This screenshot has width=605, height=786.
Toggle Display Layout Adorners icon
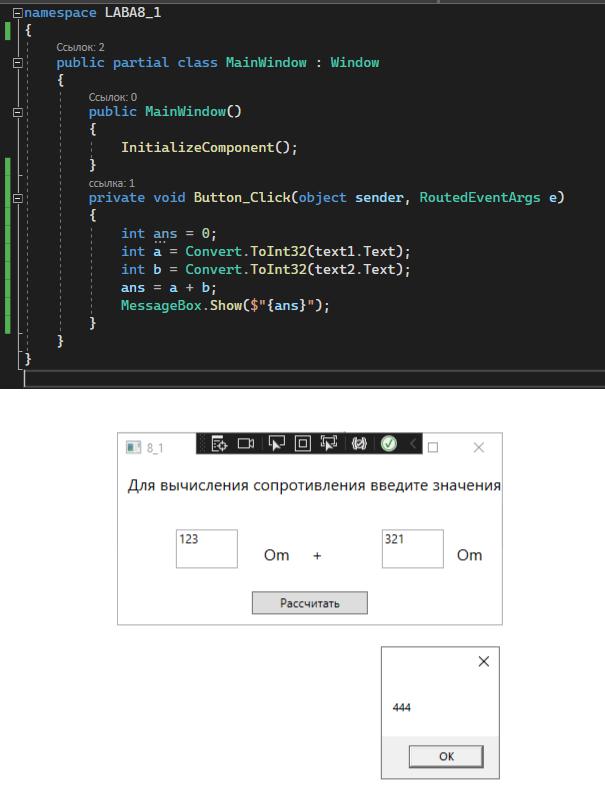pos(303,444)
